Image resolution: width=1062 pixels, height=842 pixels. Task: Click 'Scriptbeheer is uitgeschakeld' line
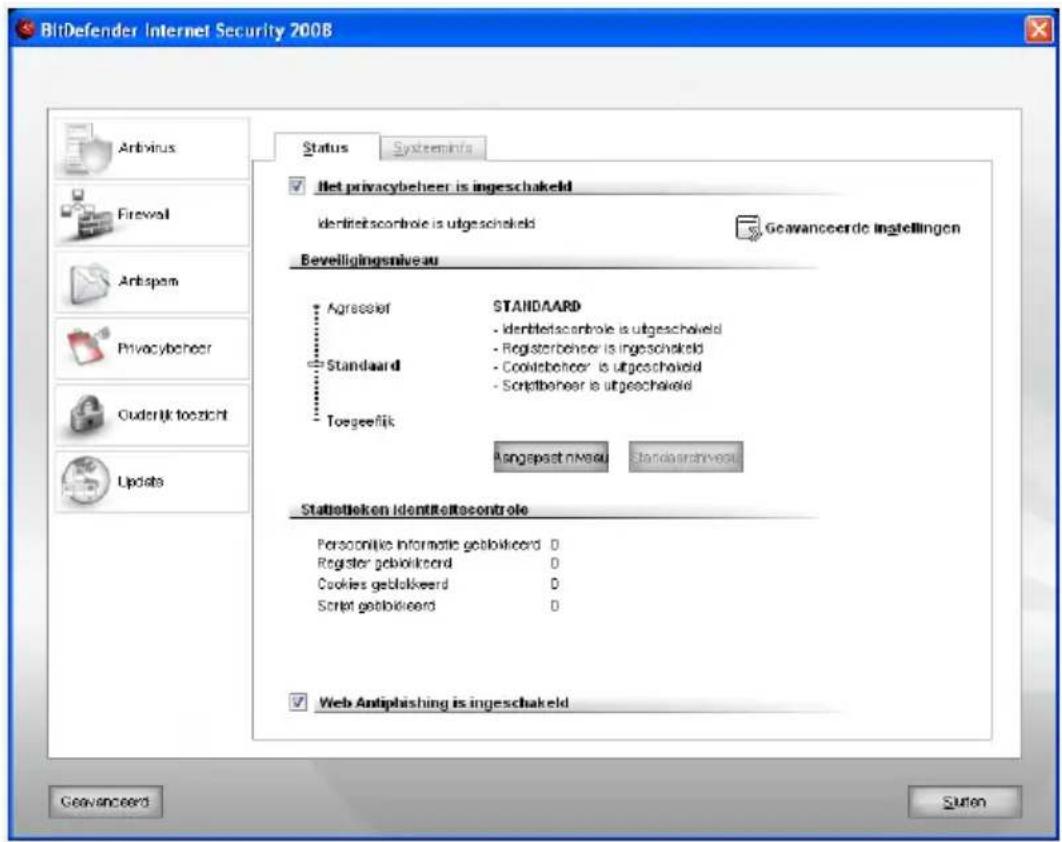[x=593, y=385]
